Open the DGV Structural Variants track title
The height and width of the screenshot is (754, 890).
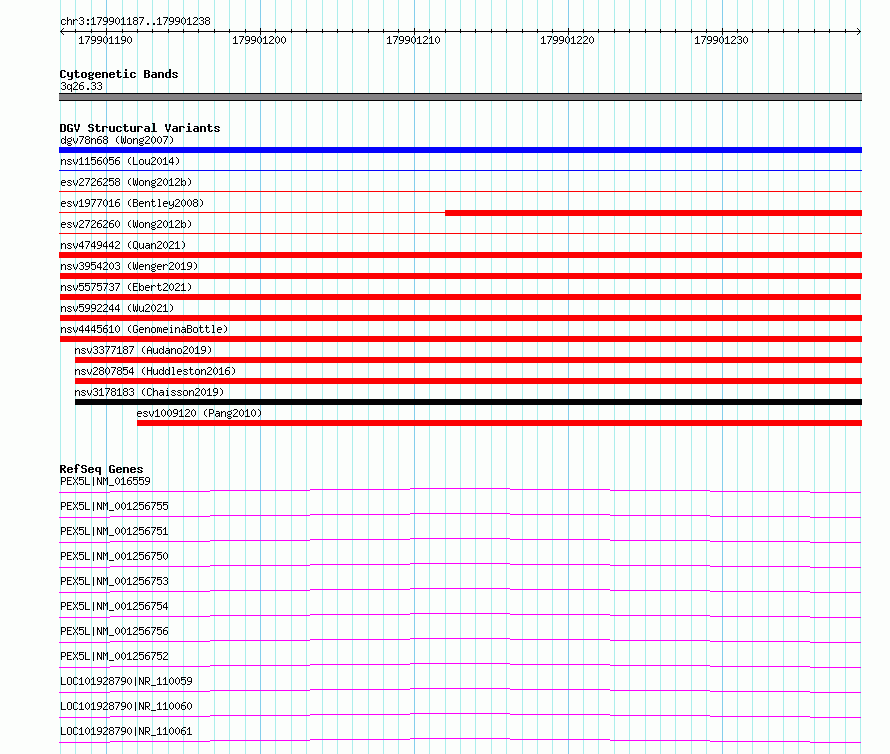(140, 128)
